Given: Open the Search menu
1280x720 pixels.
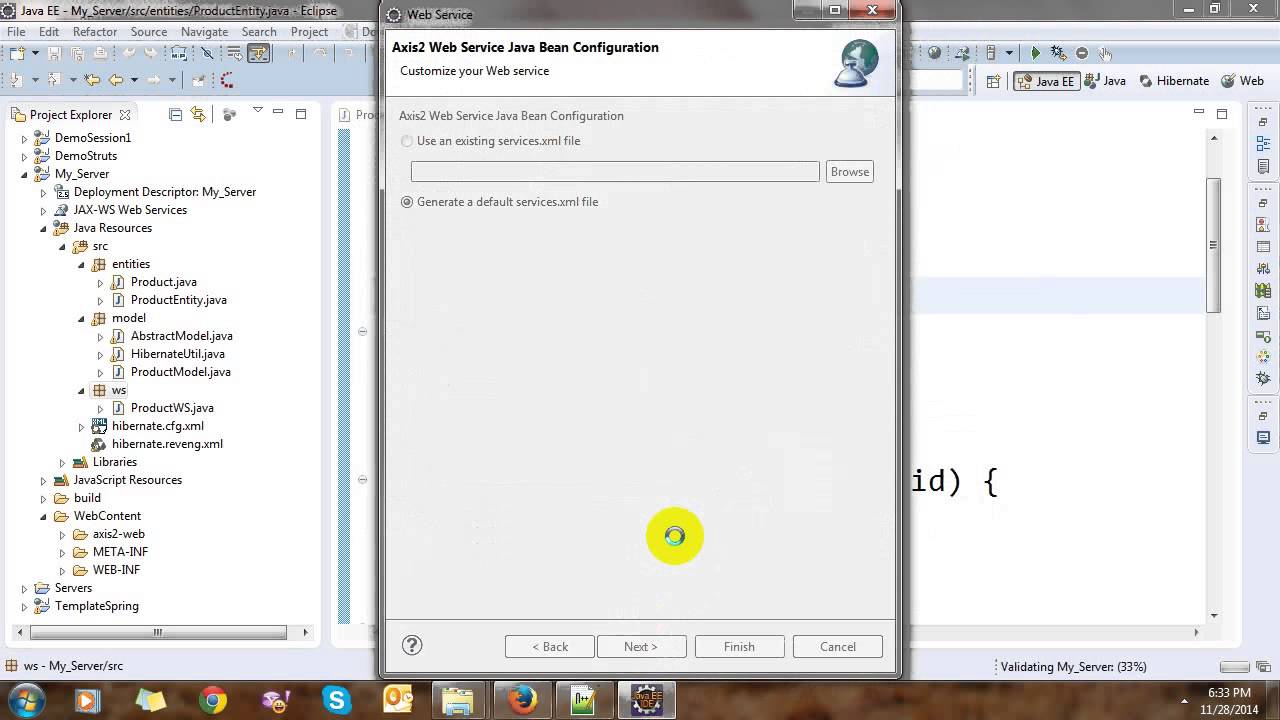Looking at the screenshot, I should 259,31.
